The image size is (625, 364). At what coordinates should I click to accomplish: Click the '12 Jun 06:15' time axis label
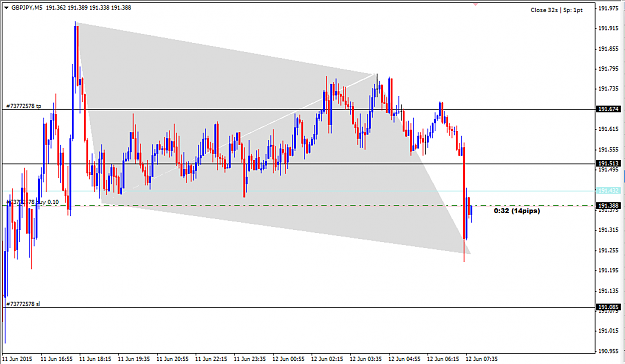(443, 359)
